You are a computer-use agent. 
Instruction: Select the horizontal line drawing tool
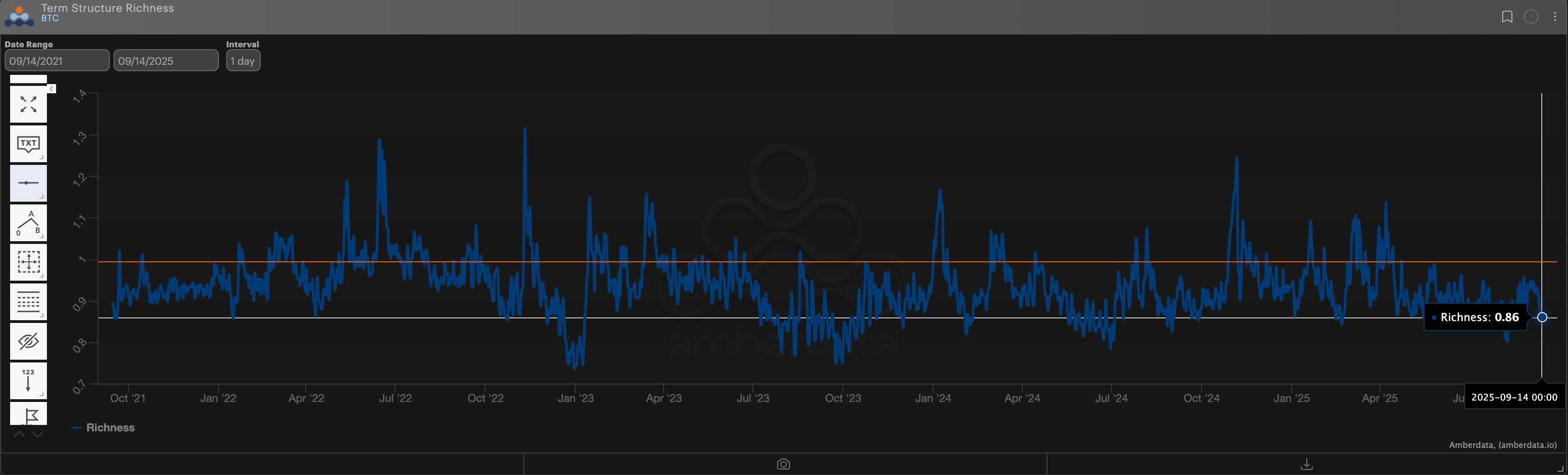point(28,183)
